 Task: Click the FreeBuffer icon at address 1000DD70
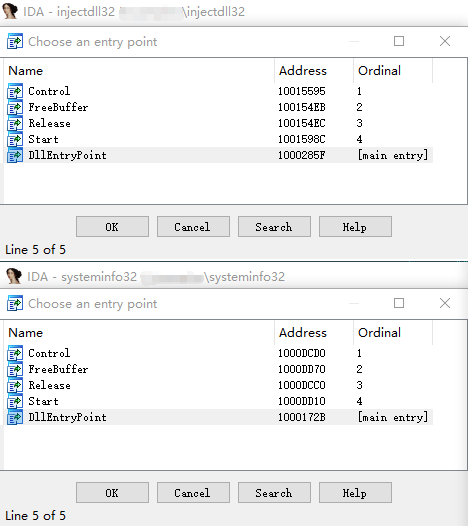pos(15,369)
